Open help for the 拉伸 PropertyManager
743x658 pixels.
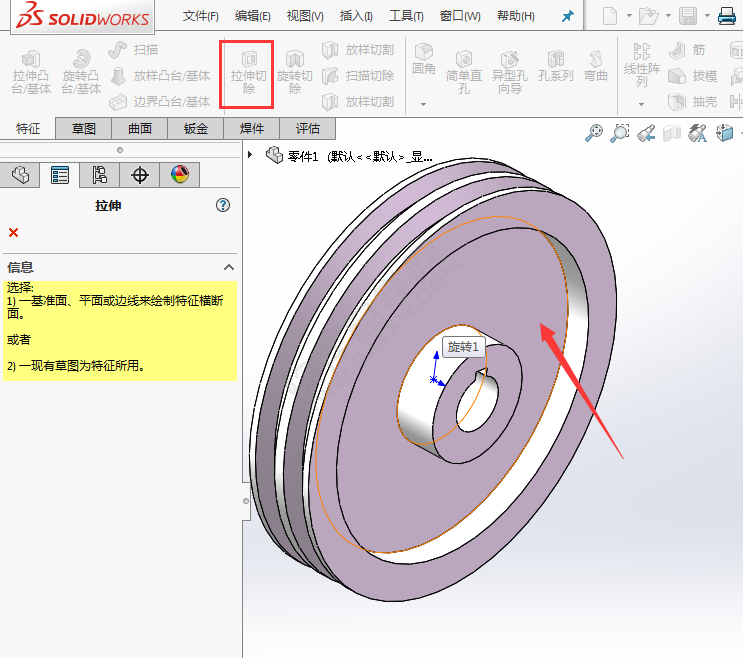(x=223, y=205)
